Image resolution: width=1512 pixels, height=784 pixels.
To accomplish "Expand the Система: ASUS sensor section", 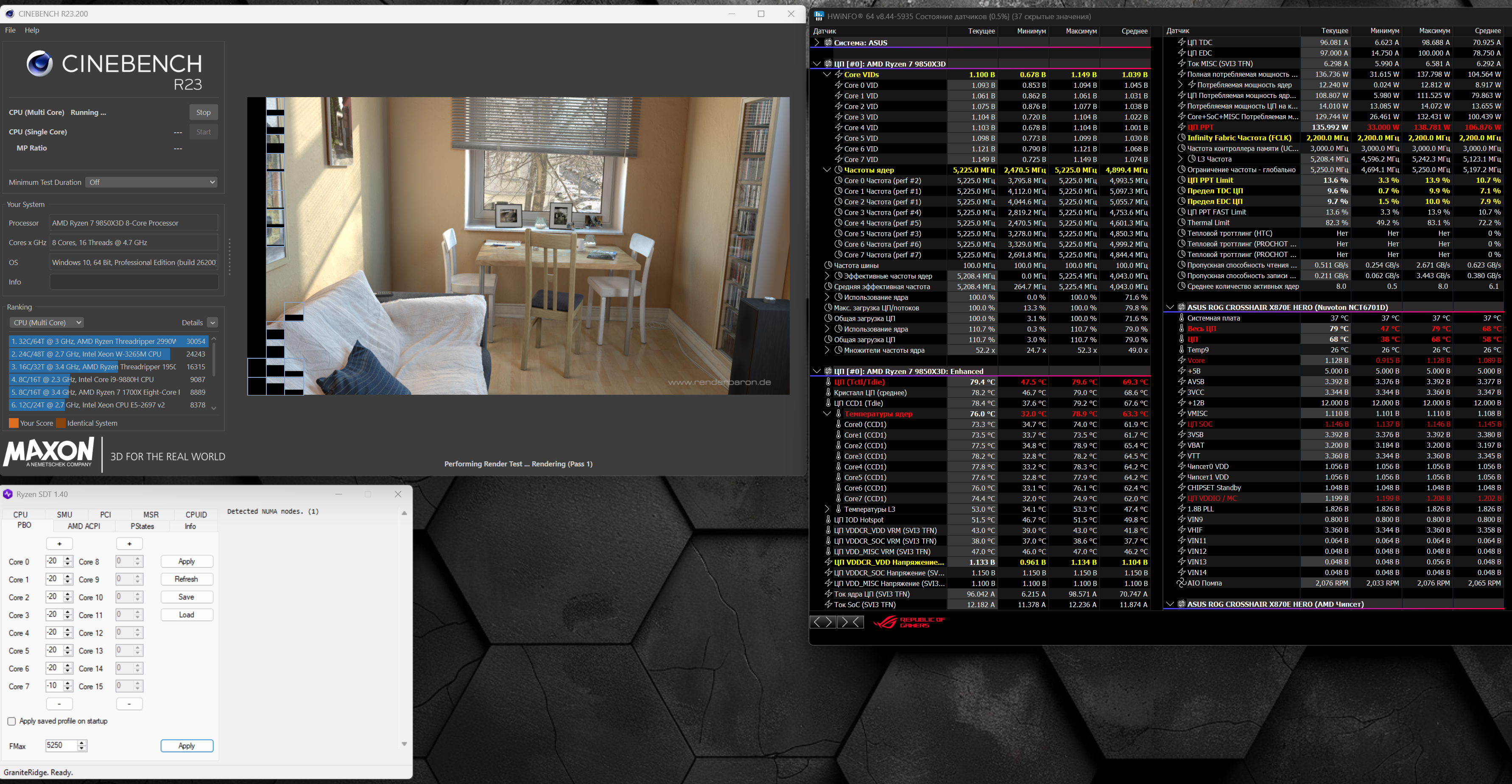I will [816, 43].
